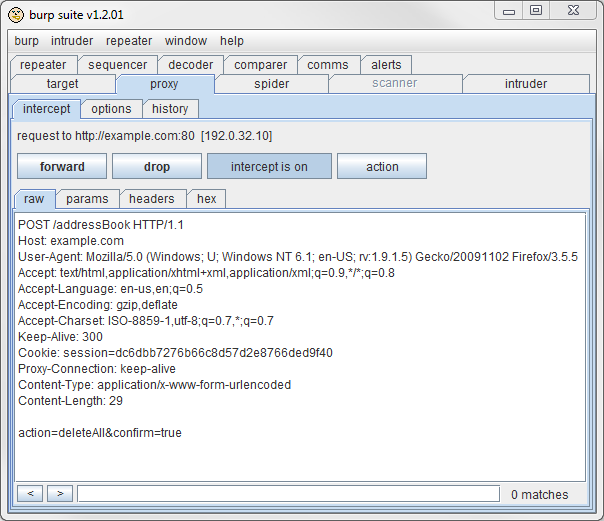Screen dimensions: 604x521
Task: Select the comparer tab
Action: 260,65
